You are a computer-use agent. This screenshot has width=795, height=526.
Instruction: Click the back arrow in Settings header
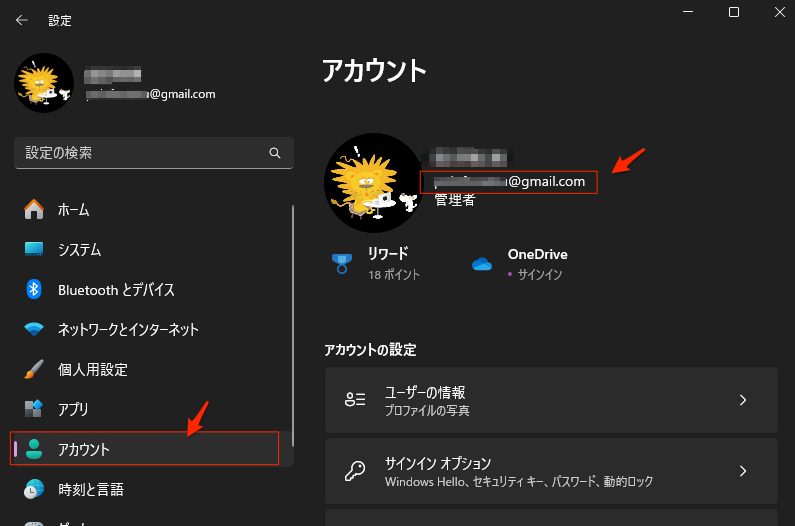point(21,20)
